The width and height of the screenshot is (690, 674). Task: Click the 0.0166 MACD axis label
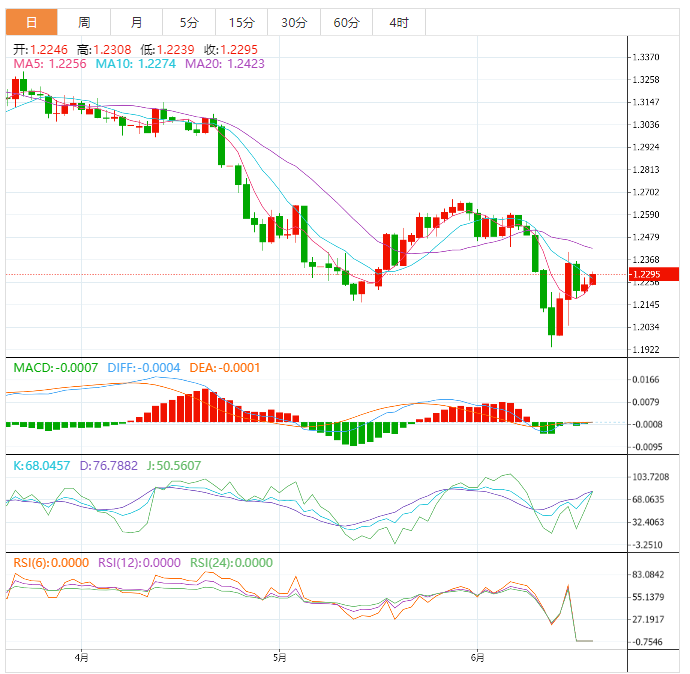point(646,380)
